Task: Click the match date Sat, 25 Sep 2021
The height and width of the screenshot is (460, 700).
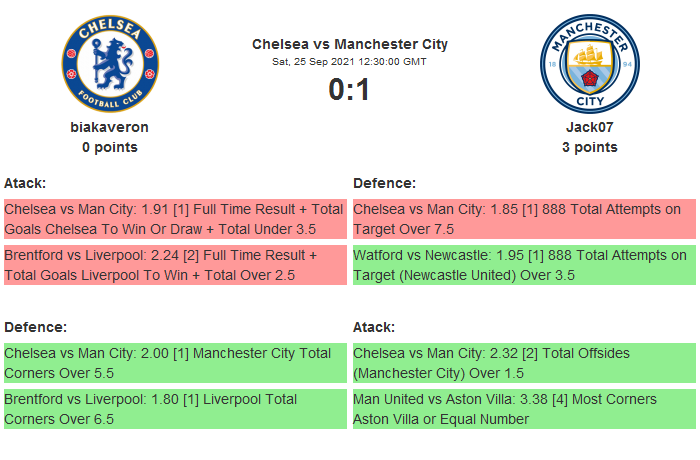Action: pyautogui.click(x=350, y=61)
